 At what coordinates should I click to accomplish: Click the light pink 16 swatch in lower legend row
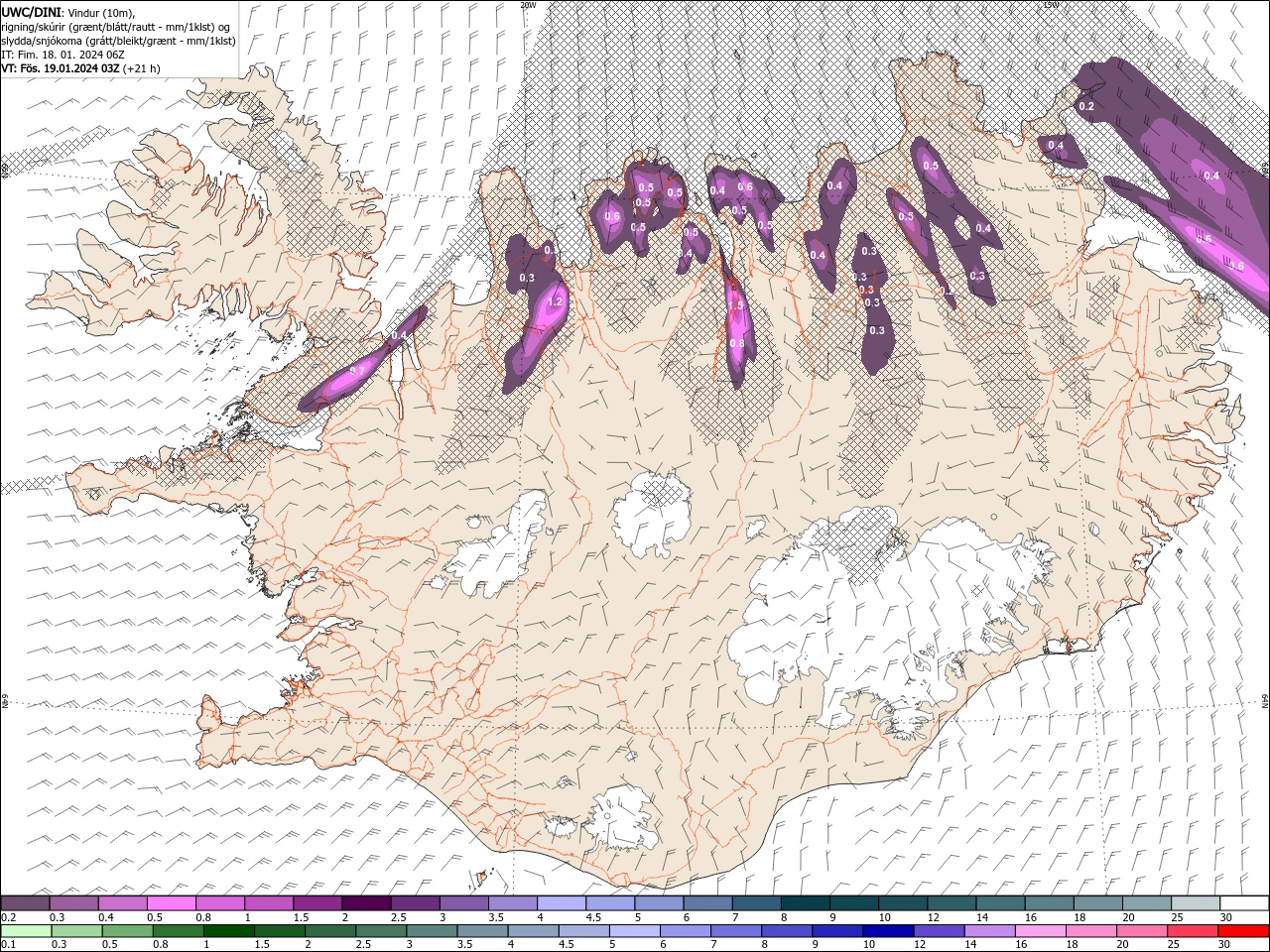point(1042,931)
